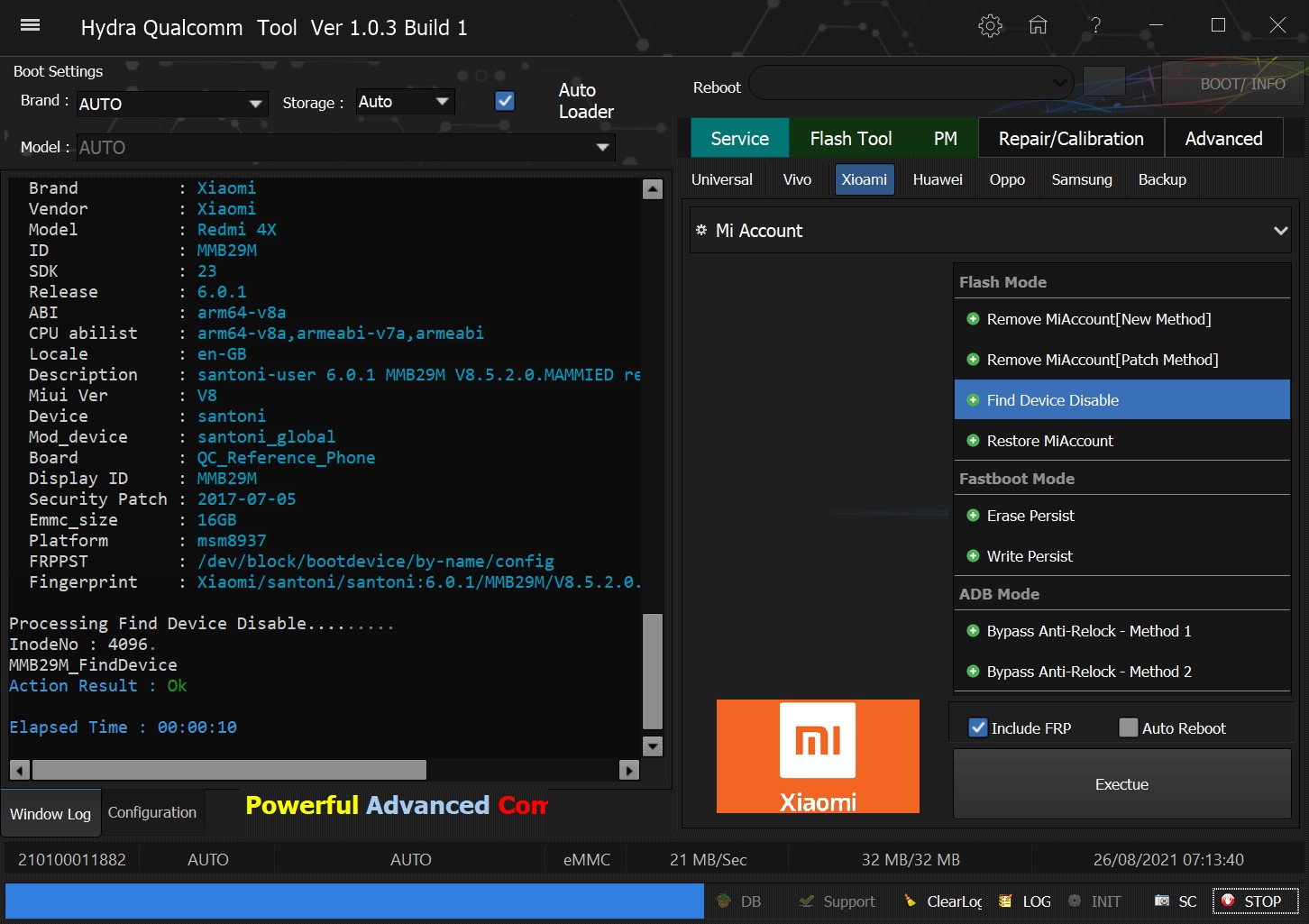Click the Support checkmark icon
Image resolution: width=1309 pixels, height=924 pixels.
tap(806, 901)
